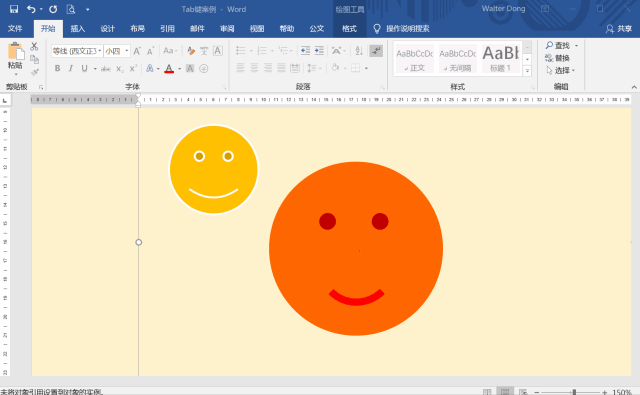Open the Font Color dropdown arrow
Image resolution: width=640 pixels, height=395 pixels.
click(180, 69)
